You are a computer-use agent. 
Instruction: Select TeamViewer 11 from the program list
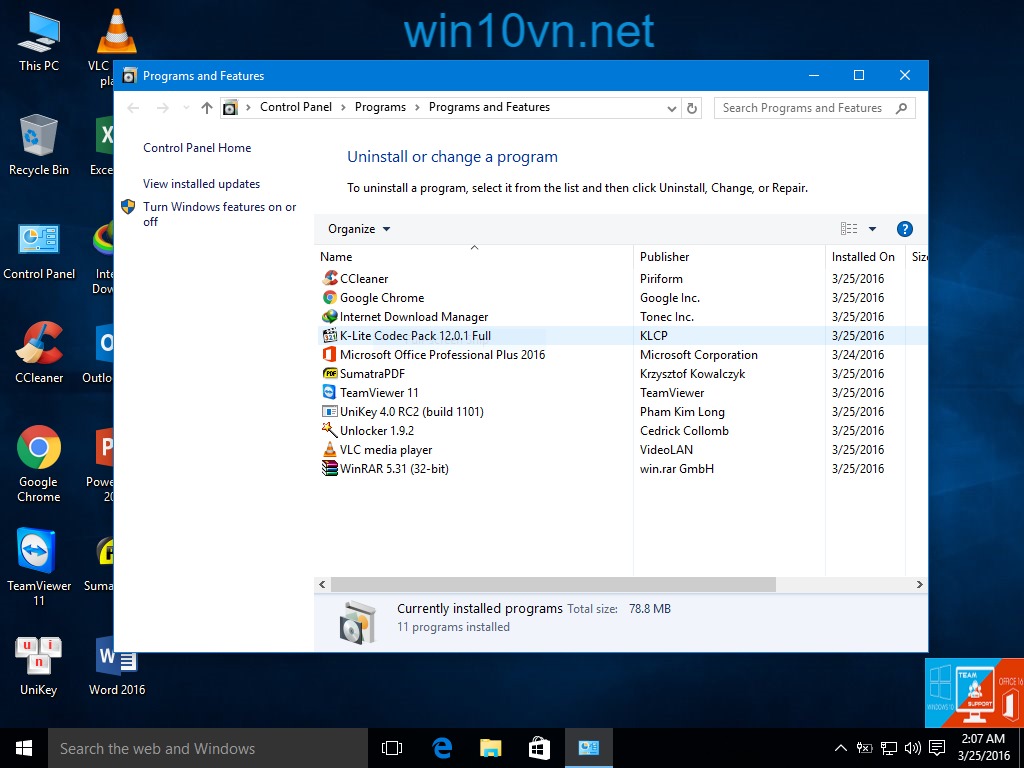pyautogui.click(x=381, y=392)
